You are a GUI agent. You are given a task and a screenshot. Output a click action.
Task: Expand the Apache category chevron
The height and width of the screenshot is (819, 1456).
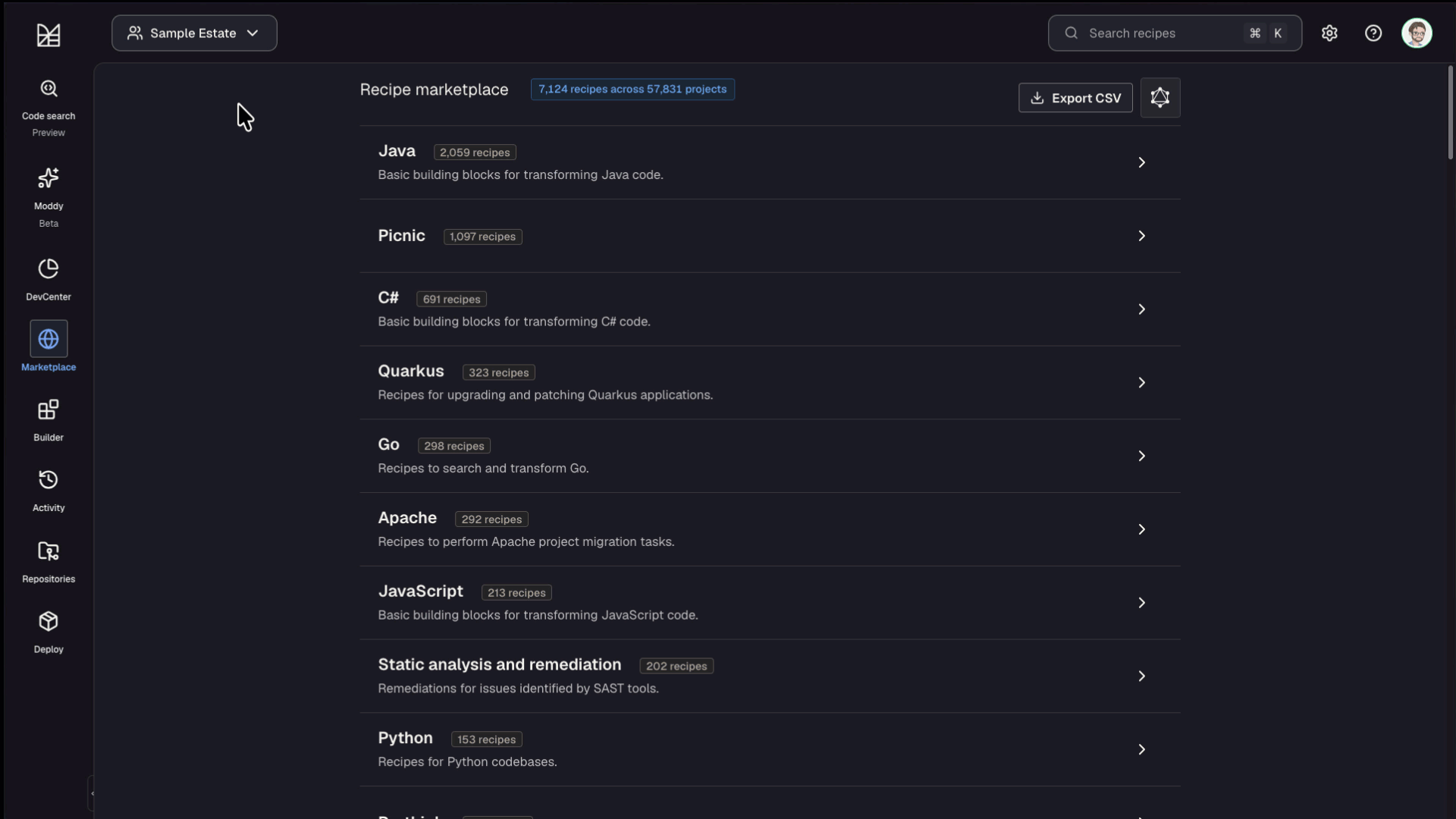(1141, 529)
